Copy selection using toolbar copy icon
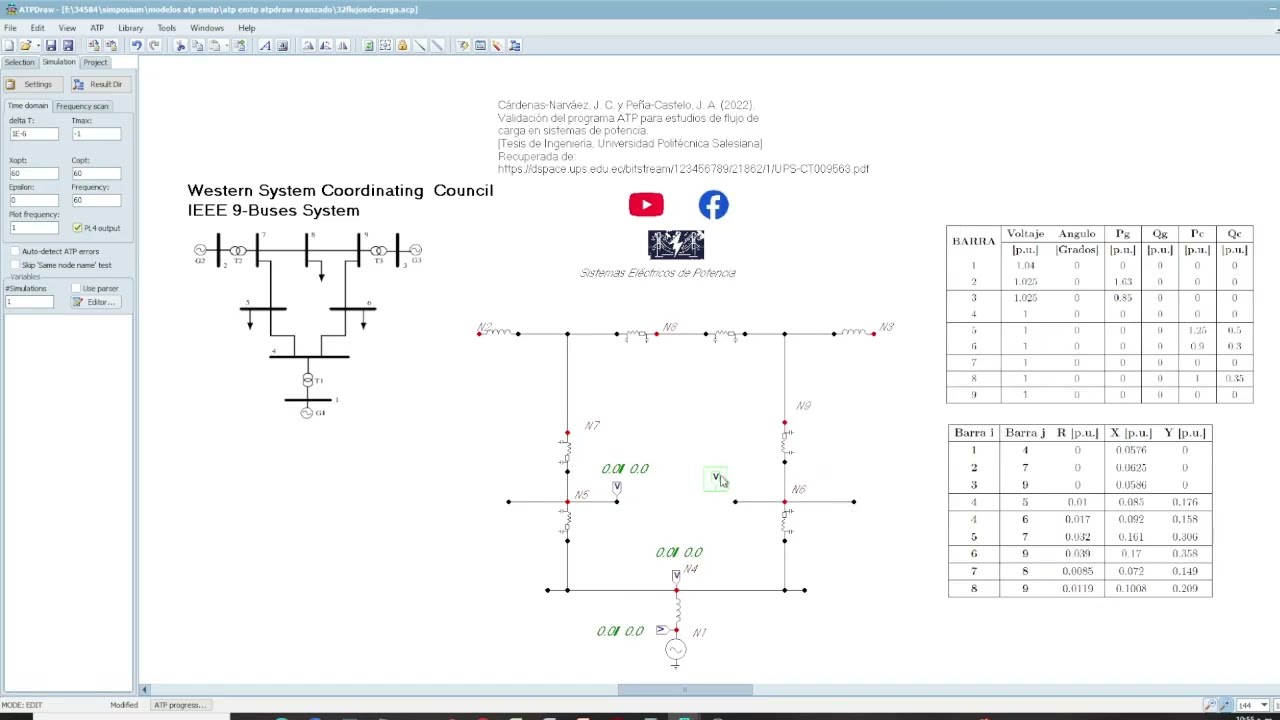This screenshot has height=720, width=1280. pos(197,45)
